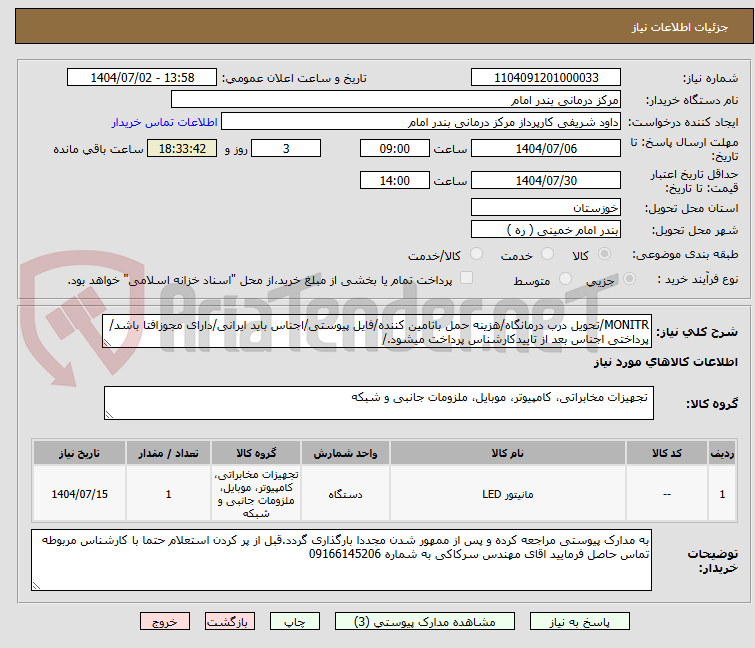The width and height of the screenshot is (755, 648).
Task: Click response deadline time 09:00
Action: (x=395, y=148)
